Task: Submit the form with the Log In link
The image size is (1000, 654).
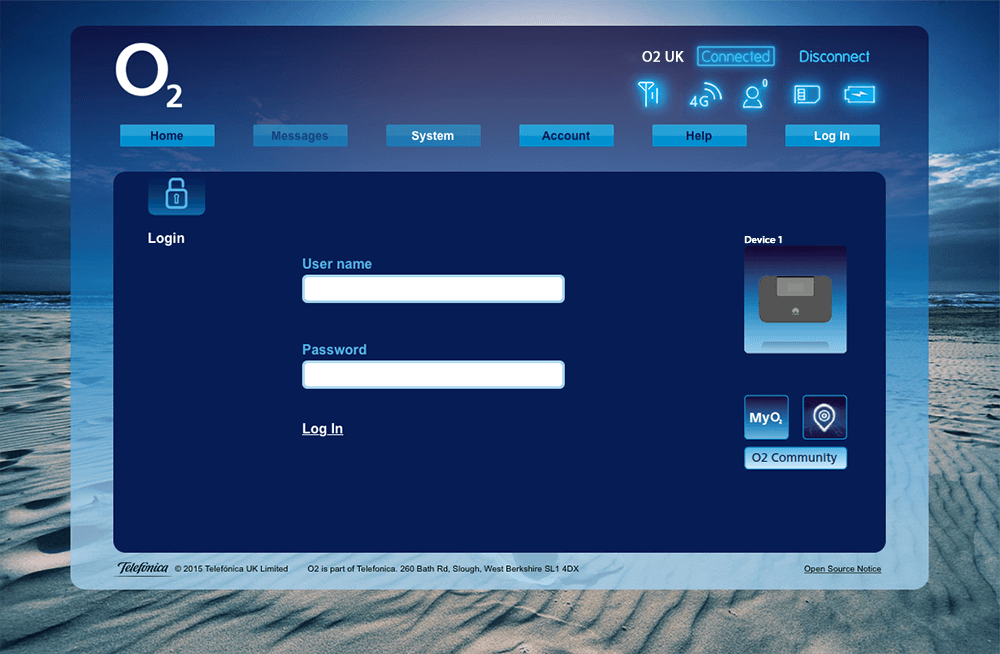Action: (x=322, y=429)
